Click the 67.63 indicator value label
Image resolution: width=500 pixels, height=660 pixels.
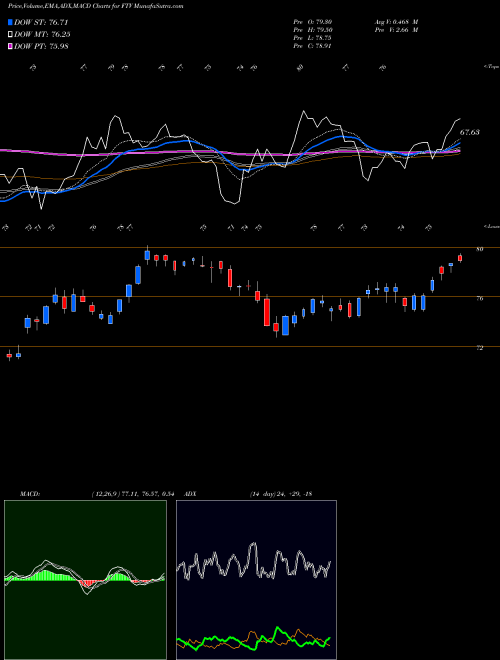(469, 132)
